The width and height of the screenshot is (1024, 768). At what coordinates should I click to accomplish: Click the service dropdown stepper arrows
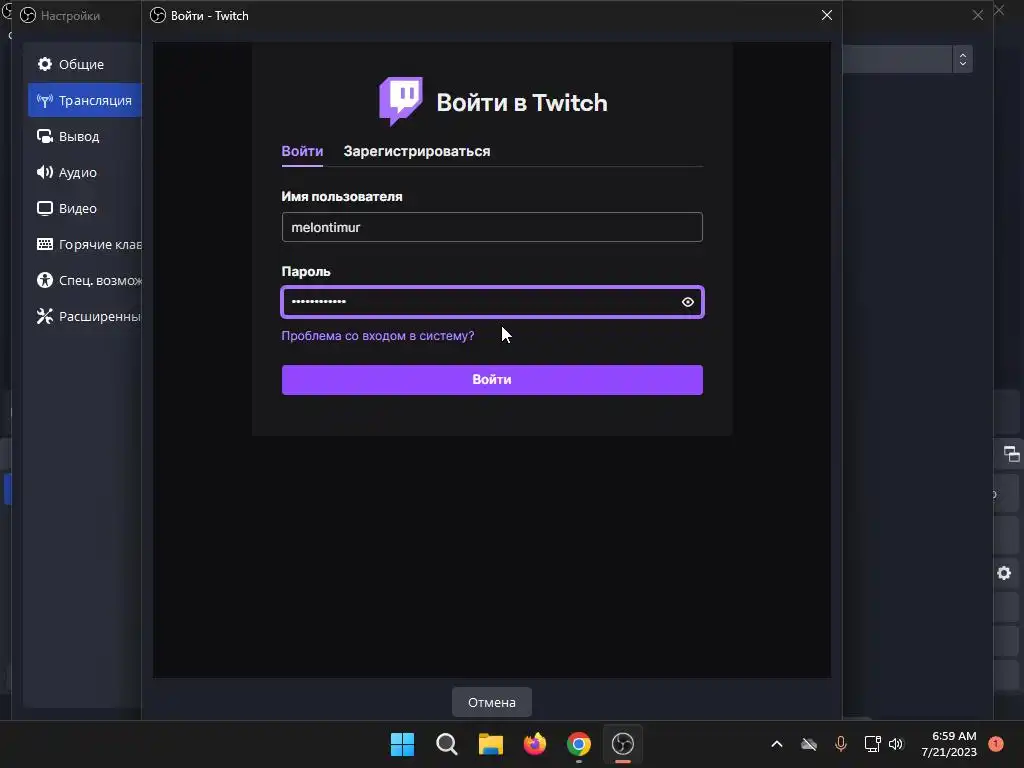963,59
